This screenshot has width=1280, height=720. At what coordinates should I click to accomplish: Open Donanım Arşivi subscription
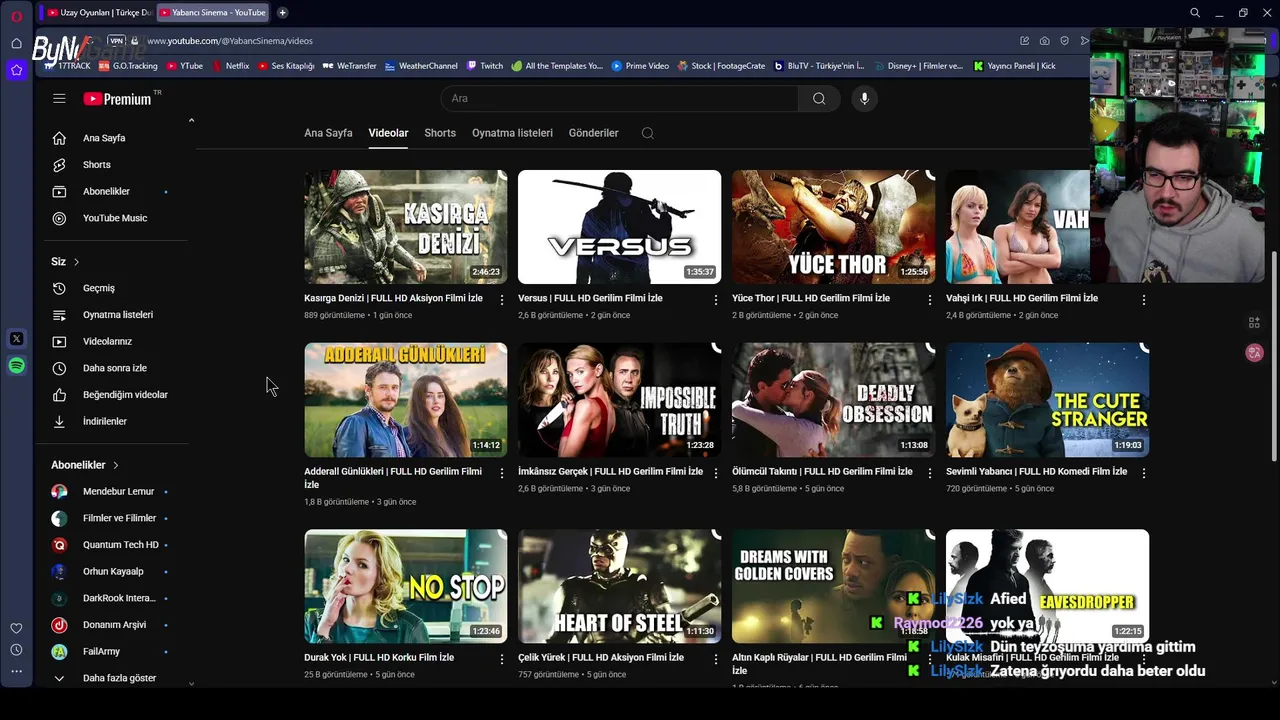(x=113, y=625)
